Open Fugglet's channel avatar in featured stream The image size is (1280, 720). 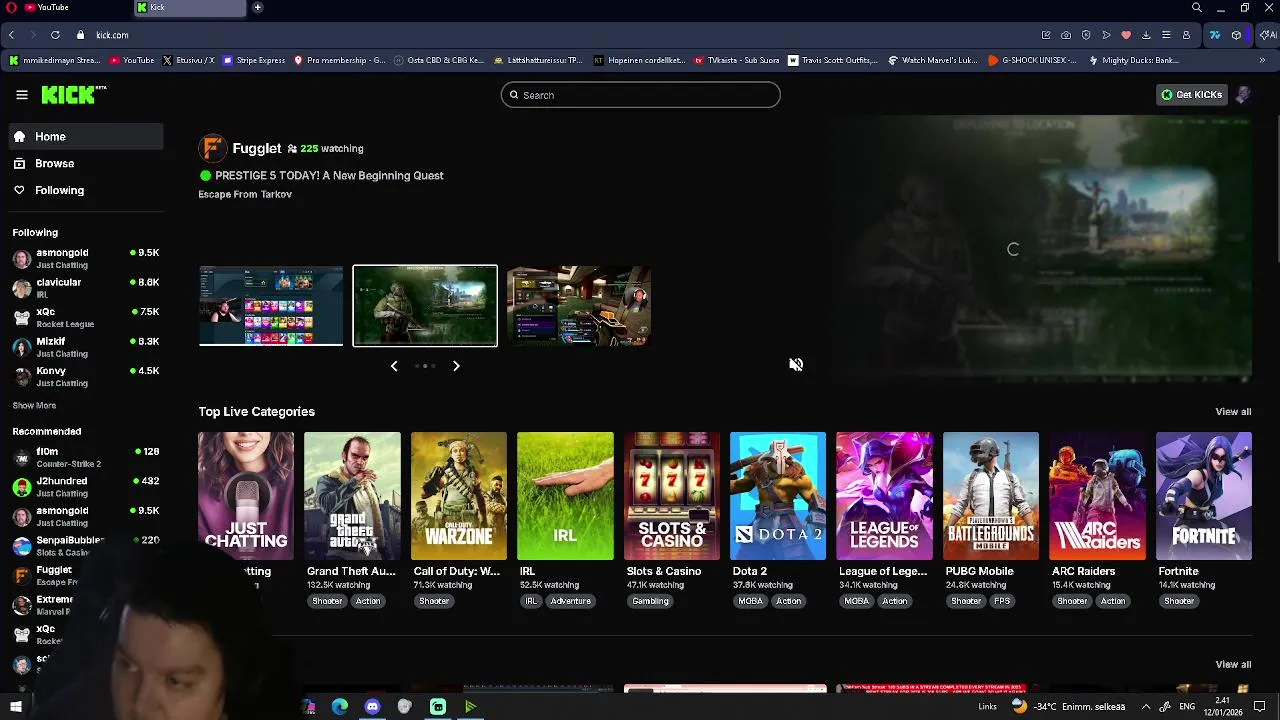pyautogui.click(x=212, y=148)
